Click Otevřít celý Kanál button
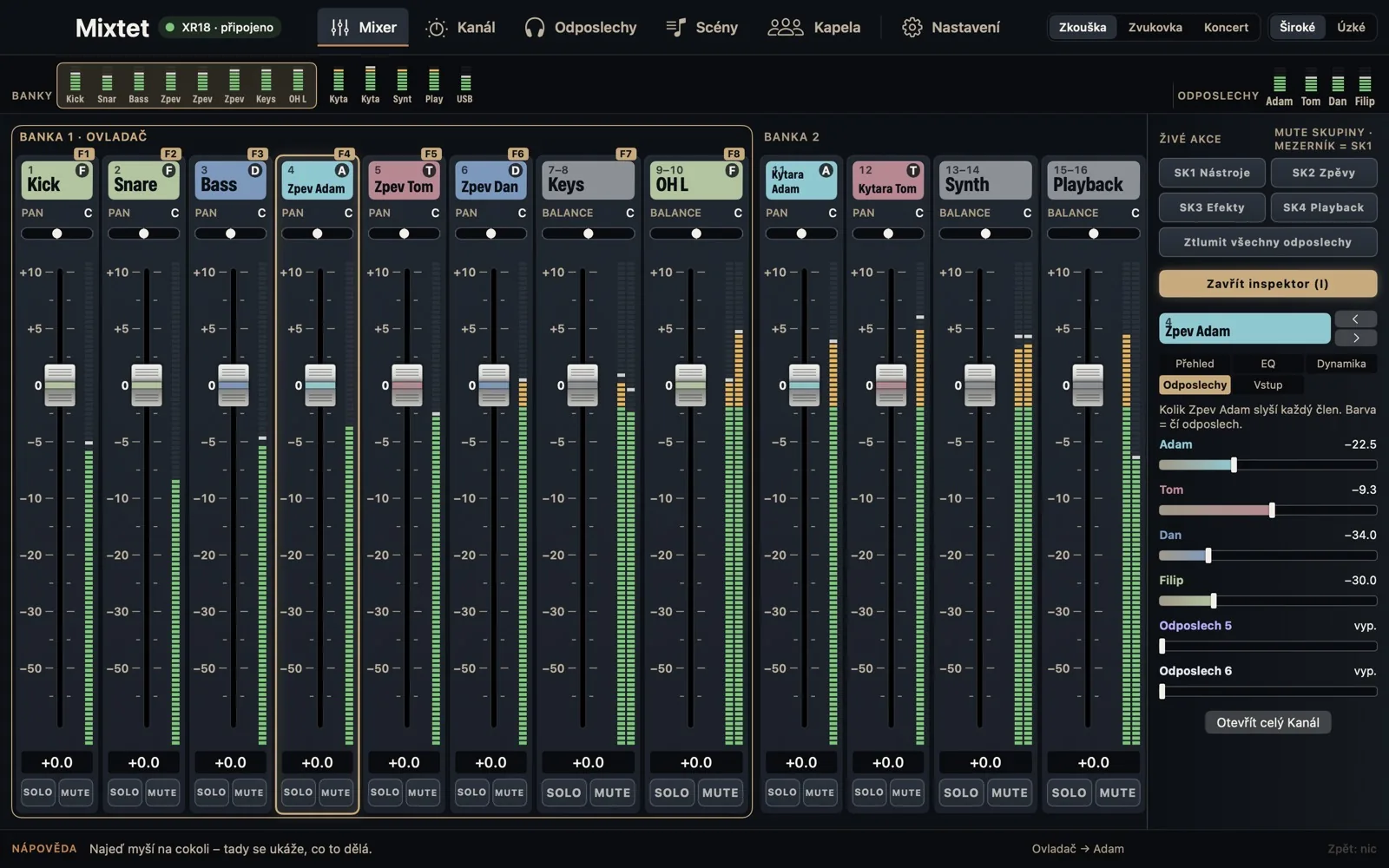 click(x=1268, y=722)
